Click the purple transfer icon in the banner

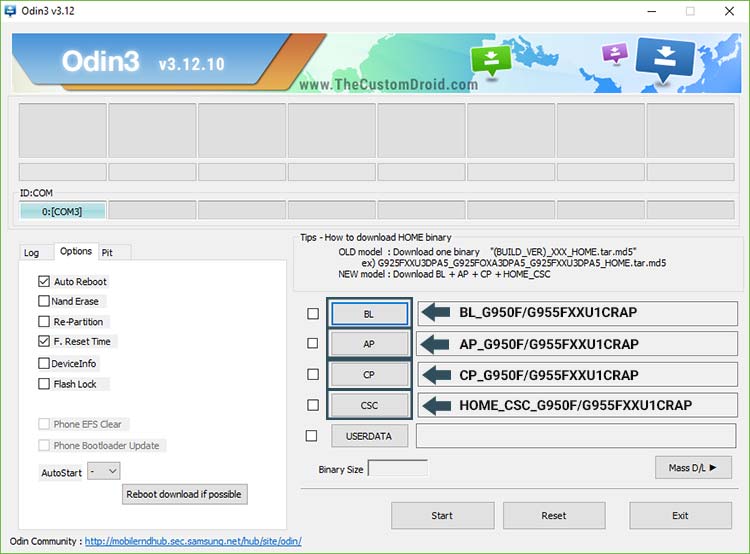point(615,53)
